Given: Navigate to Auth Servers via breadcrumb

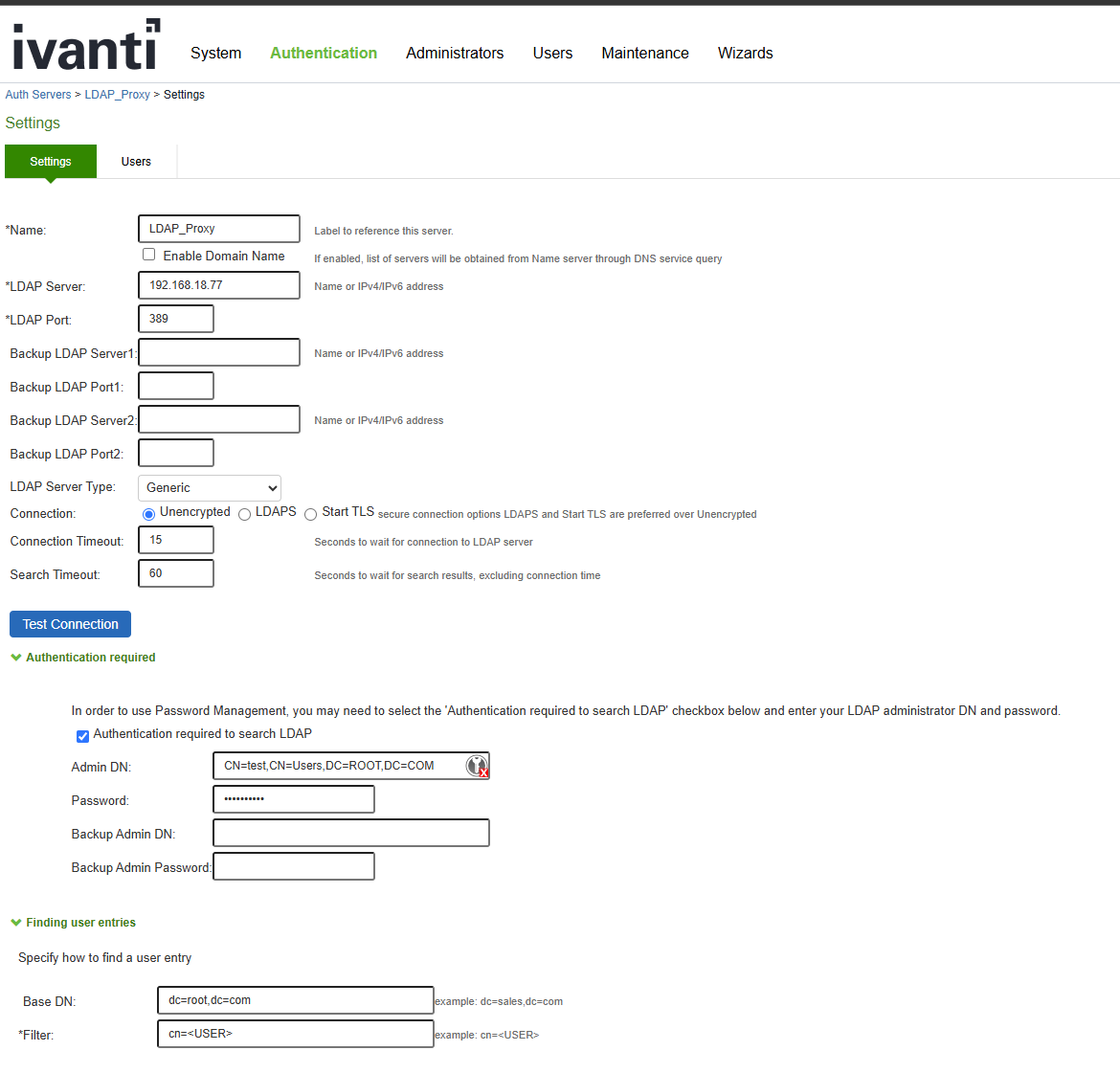Looking at the screenshot, I should point(38,94).
